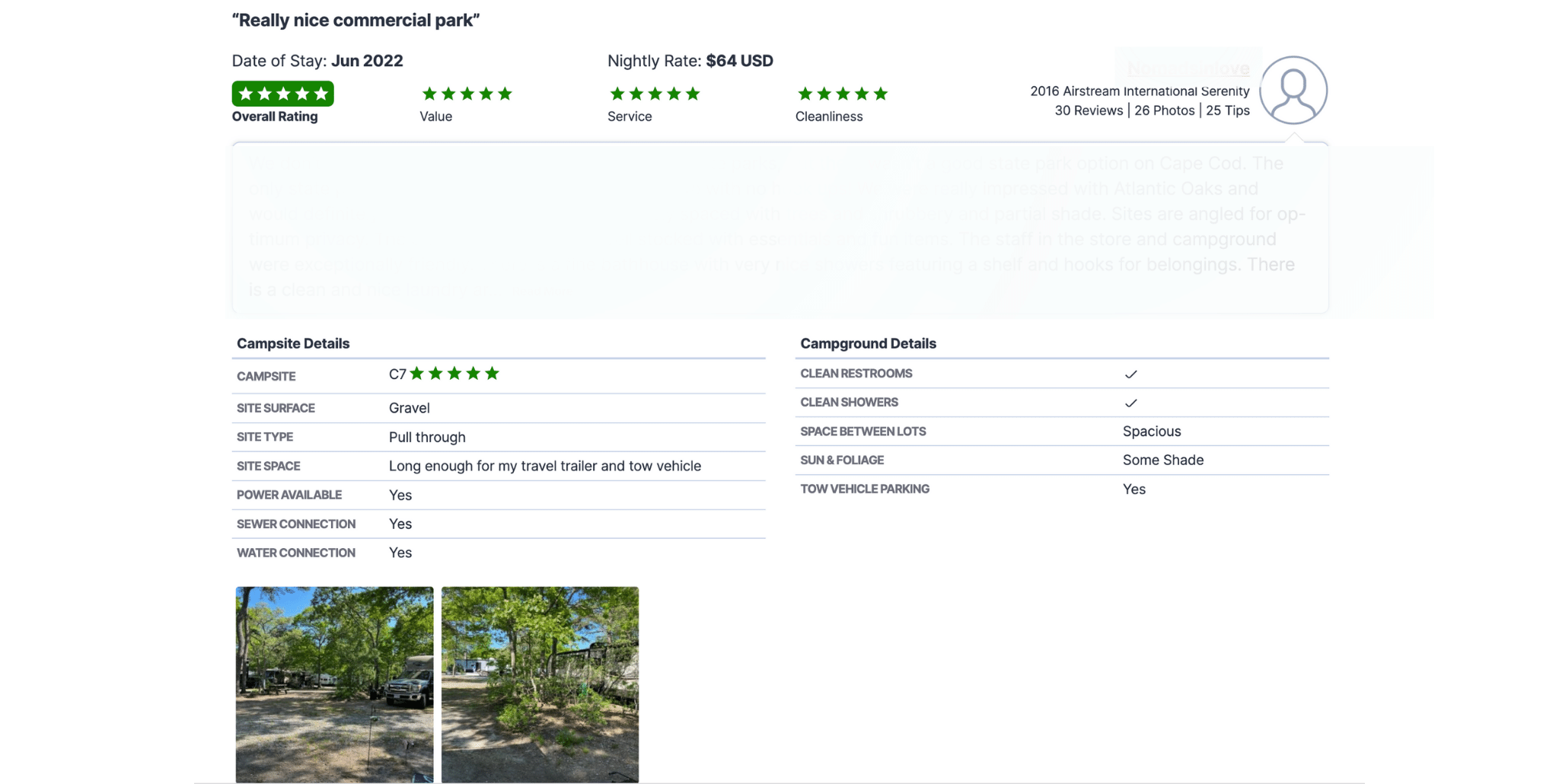Select the Campsite Details section heading

[293, 343]
